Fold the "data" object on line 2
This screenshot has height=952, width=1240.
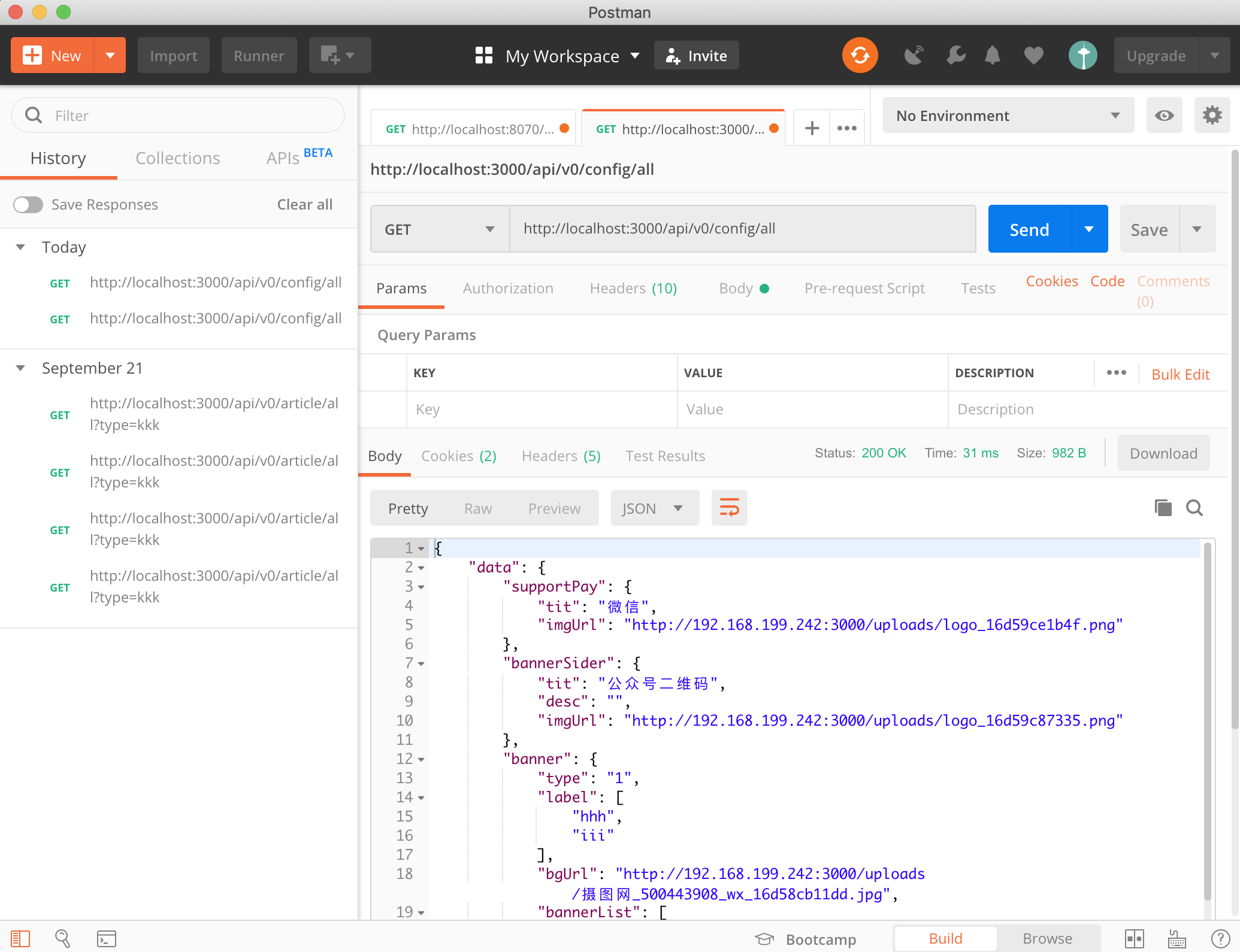pyautogui.click(x=421, y=568)
